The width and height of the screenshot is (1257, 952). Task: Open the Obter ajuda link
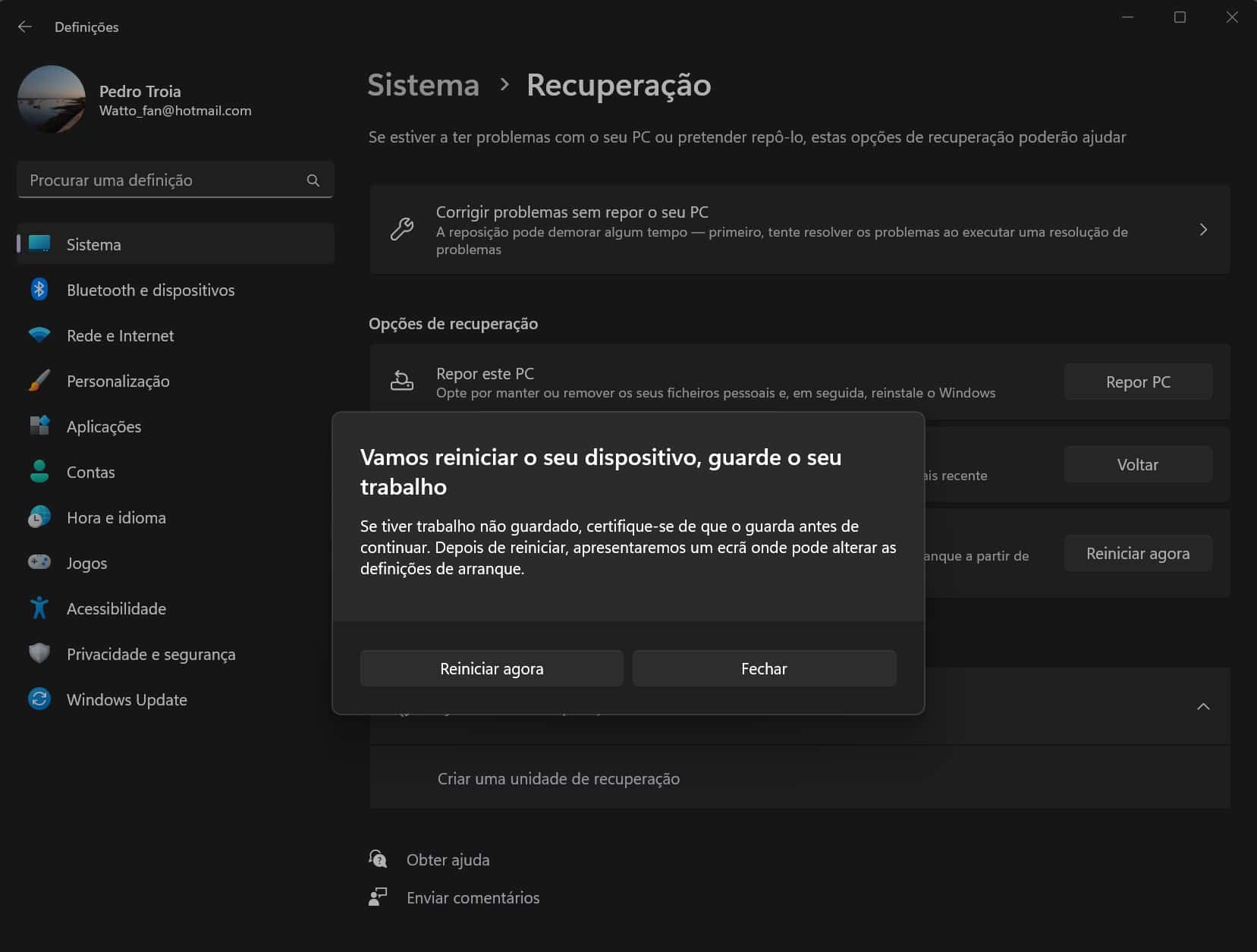448,859
